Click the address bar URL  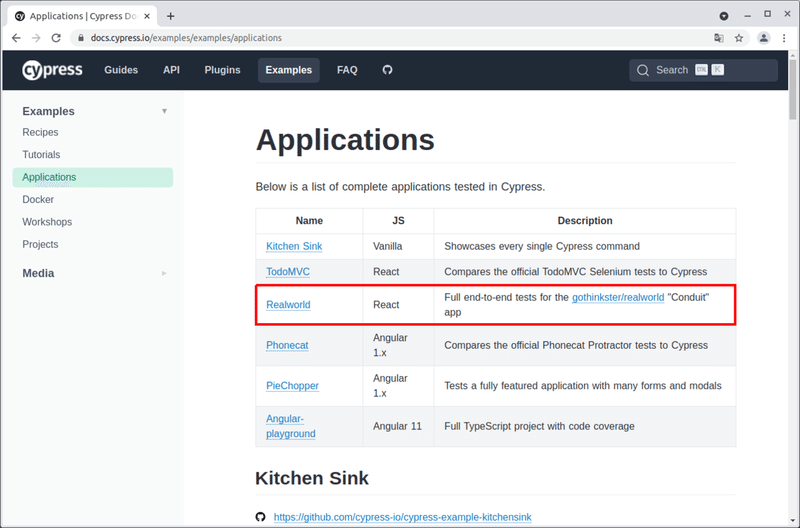[186, 38]
